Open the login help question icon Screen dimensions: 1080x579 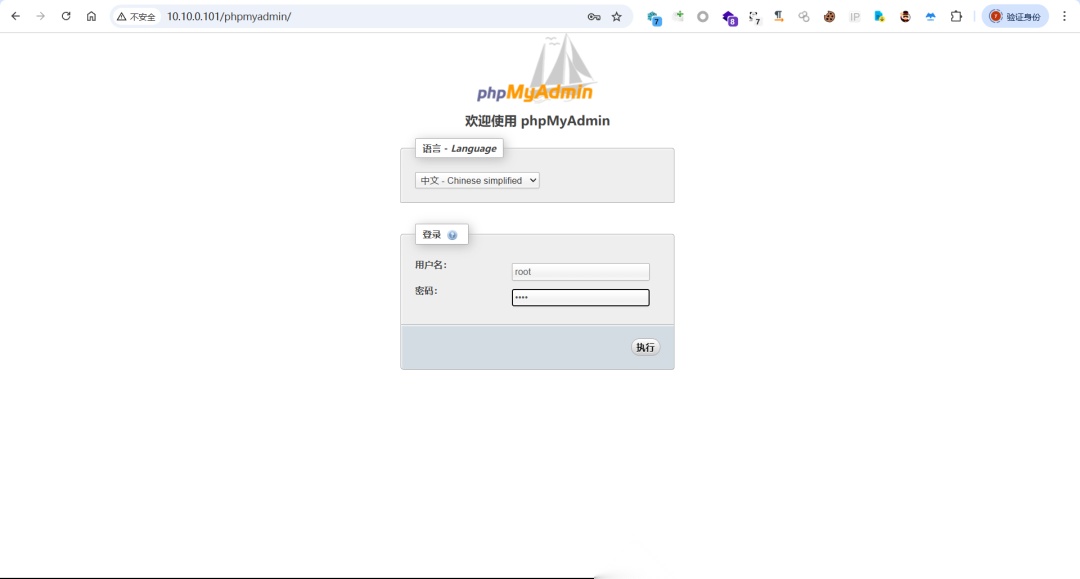click(452, 235)
